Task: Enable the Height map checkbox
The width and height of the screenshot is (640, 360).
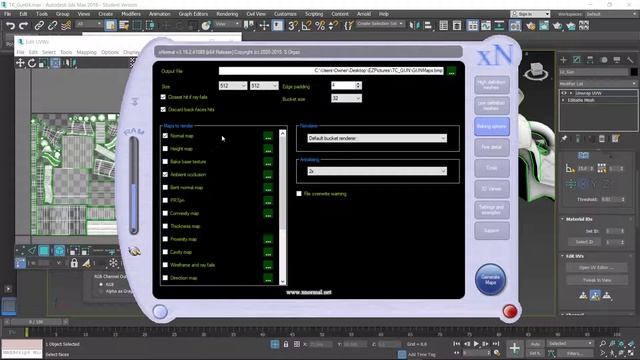Action: tap(165, 149)
